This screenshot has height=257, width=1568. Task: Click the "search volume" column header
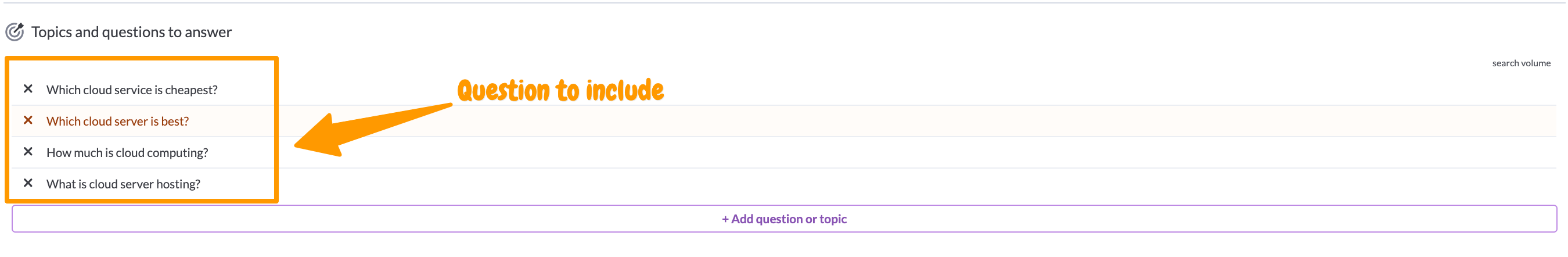[1520, 63]
